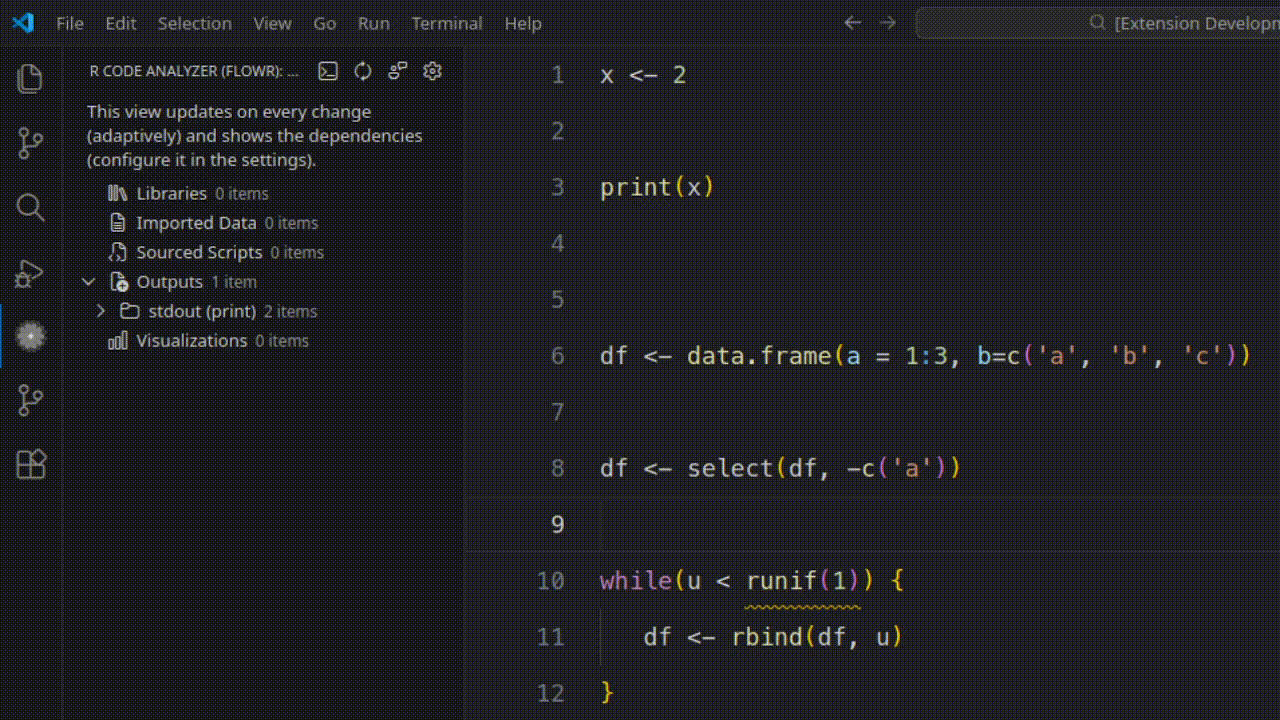Viewport: 1280px width, 720px height.
Task: Open analyzer settings gear icon
Action: click(432, 71)
